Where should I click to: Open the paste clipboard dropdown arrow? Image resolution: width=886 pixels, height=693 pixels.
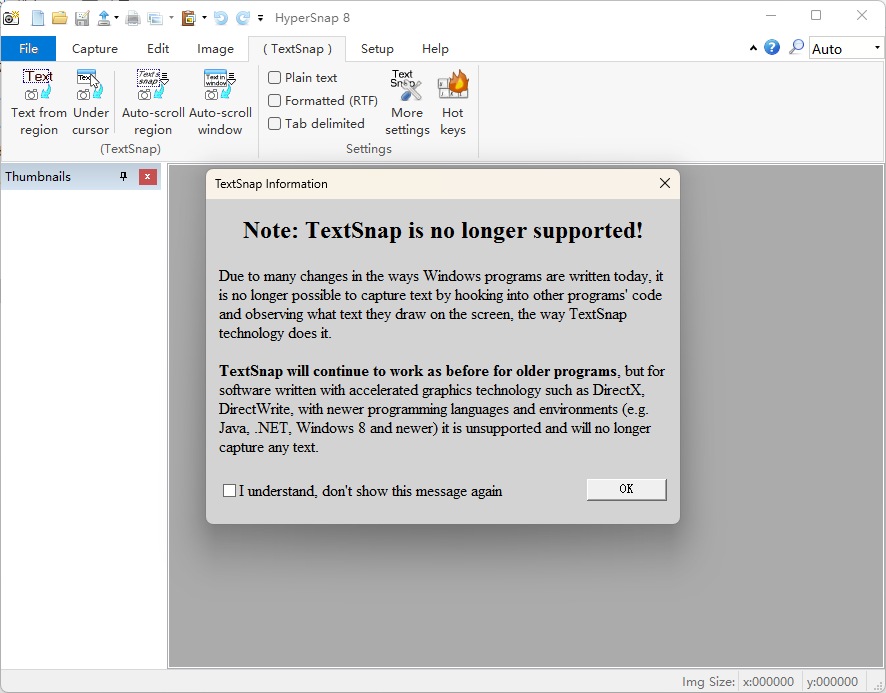(204, 18)
